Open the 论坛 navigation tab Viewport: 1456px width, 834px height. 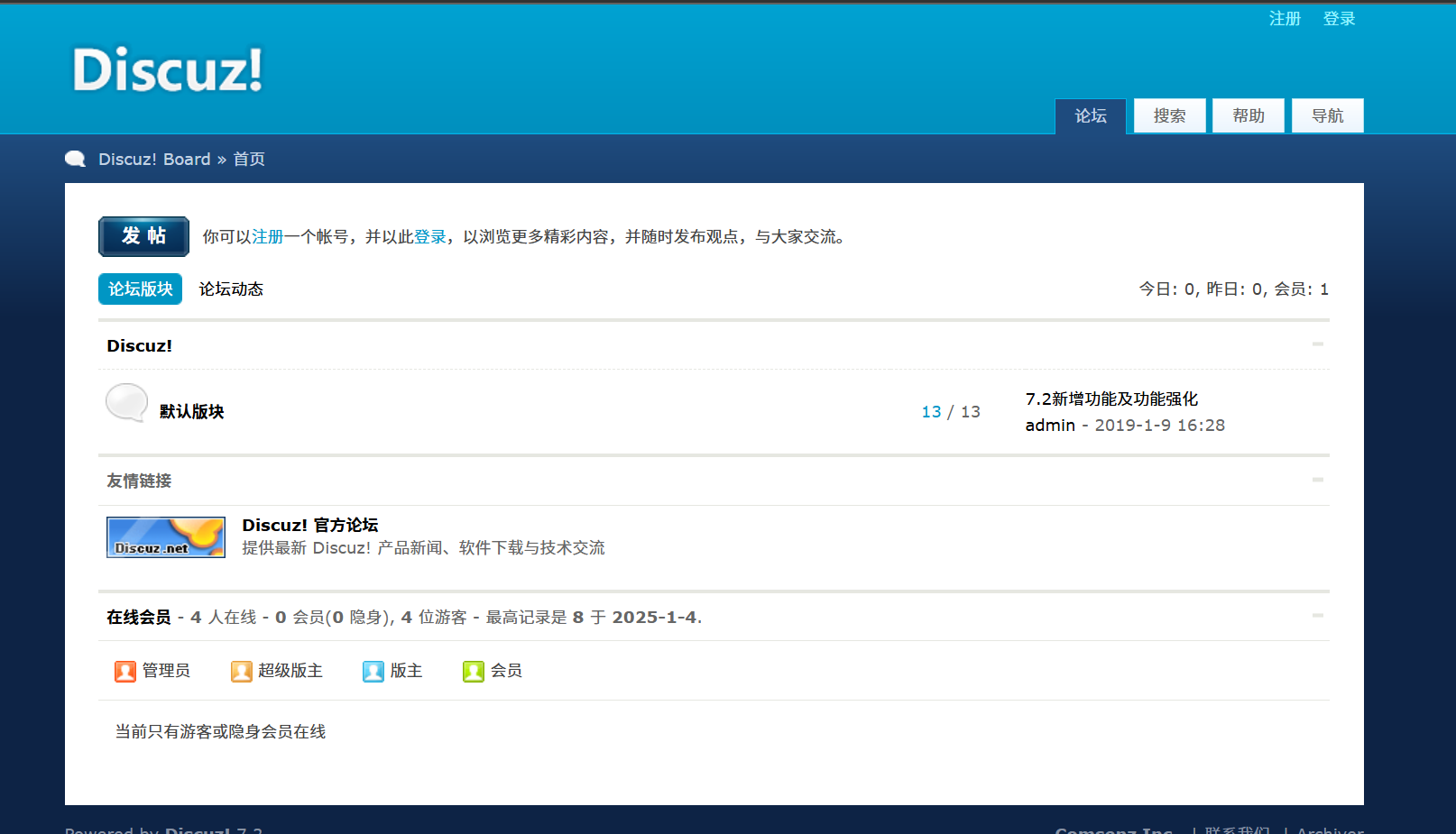[1091, 116]
